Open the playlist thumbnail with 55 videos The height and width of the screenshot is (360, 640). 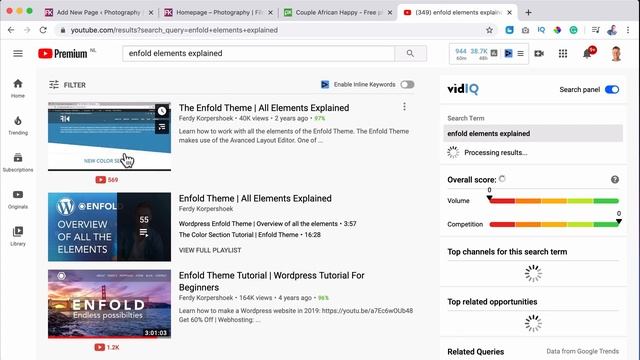[x=109, y=227]
